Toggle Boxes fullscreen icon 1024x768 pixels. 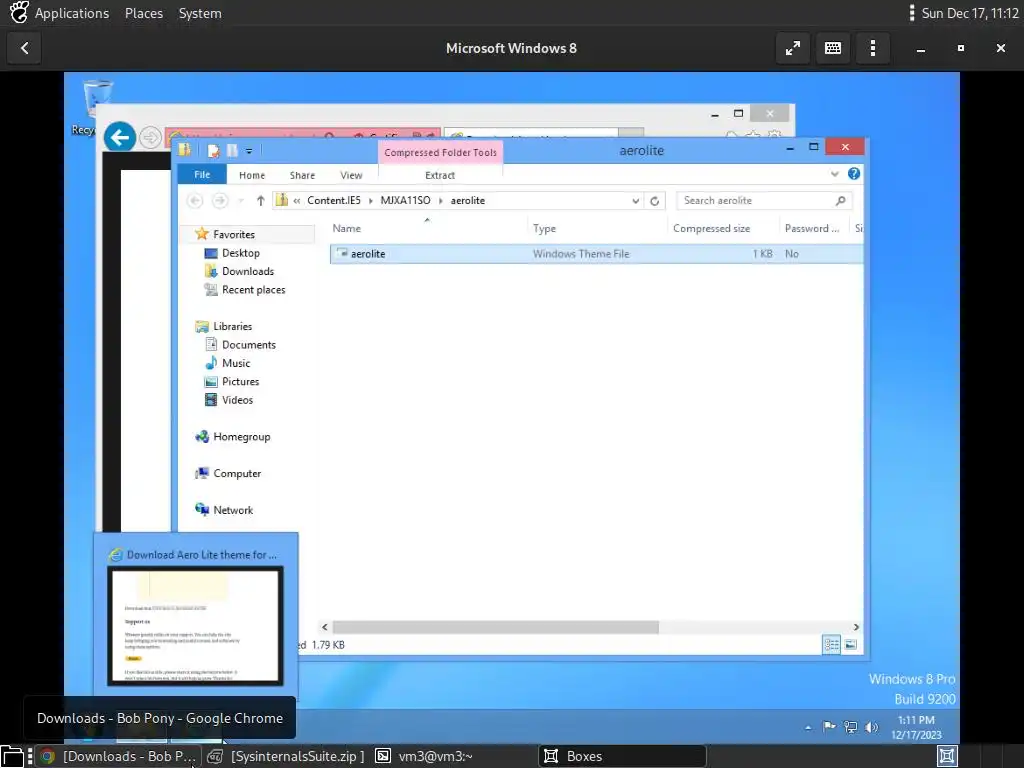point(792,48)
